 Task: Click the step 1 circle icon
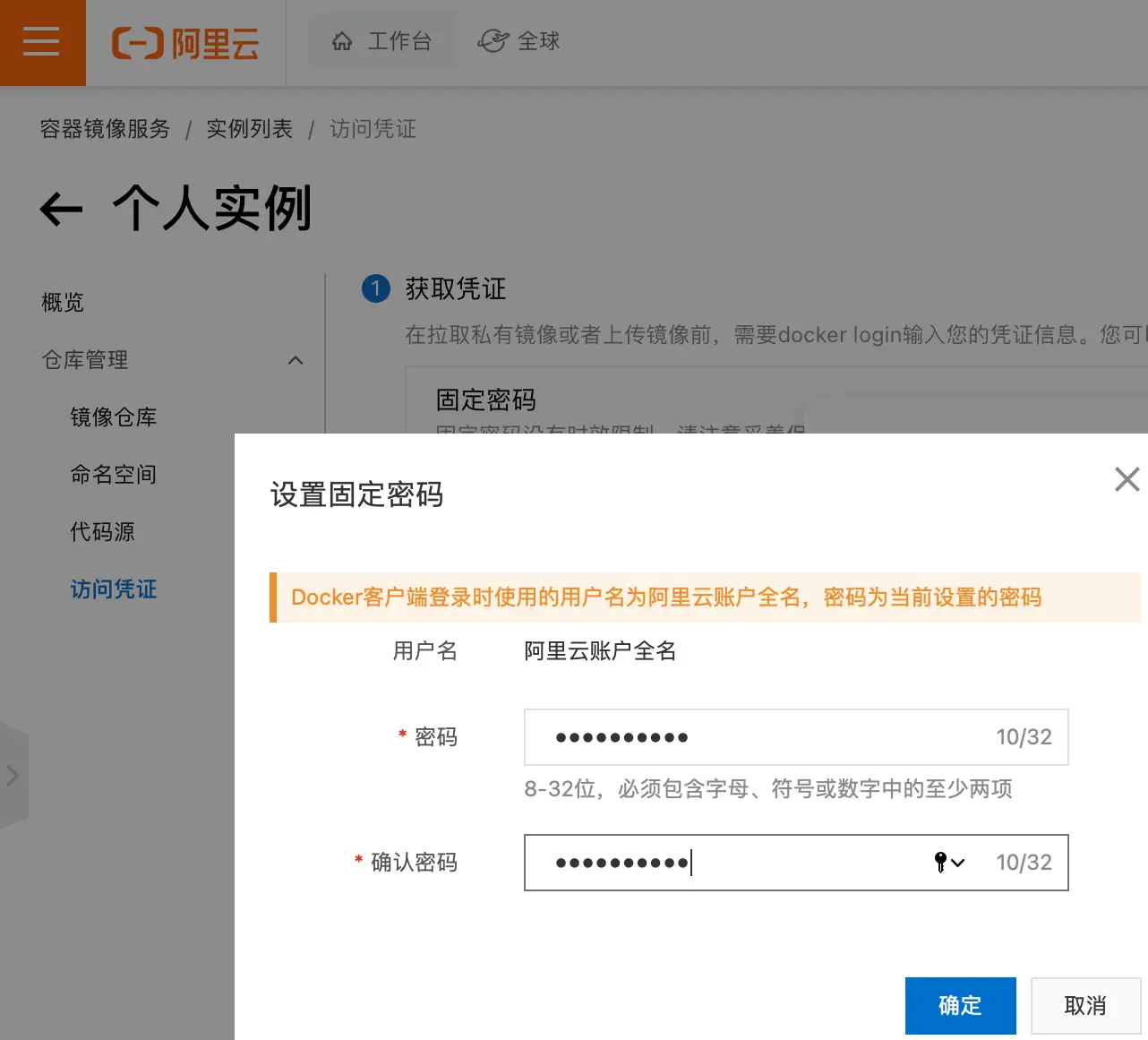click(x=376, y=288)
